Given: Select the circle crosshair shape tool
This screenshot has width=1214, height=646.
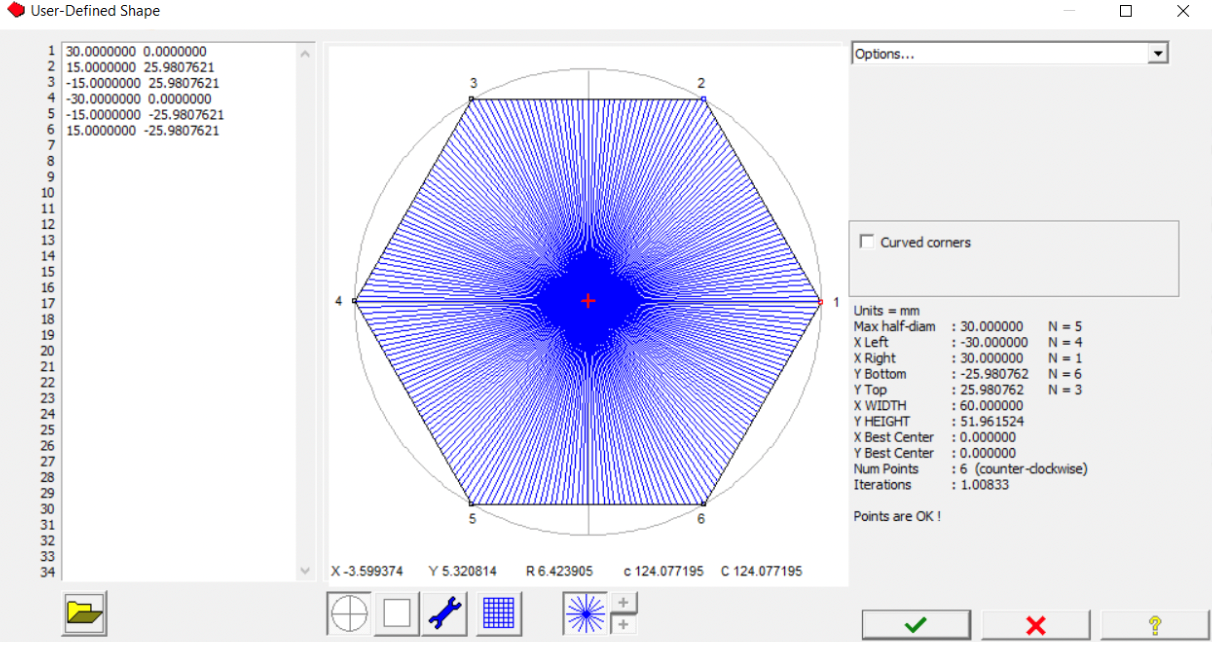Looking at the screenshot, I should [x=349, y=613].
